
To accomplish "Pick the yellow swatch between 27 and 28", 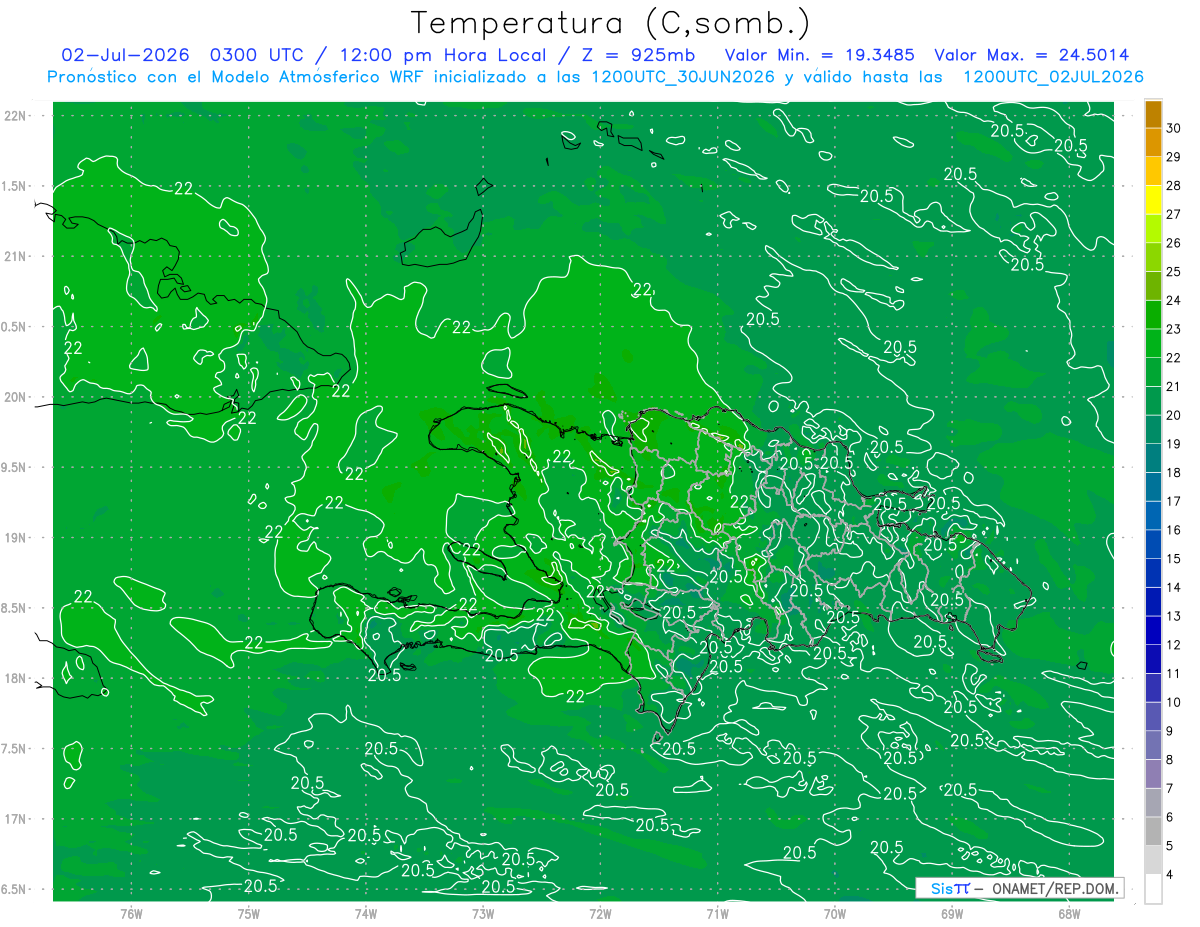I will [1153, 200].
